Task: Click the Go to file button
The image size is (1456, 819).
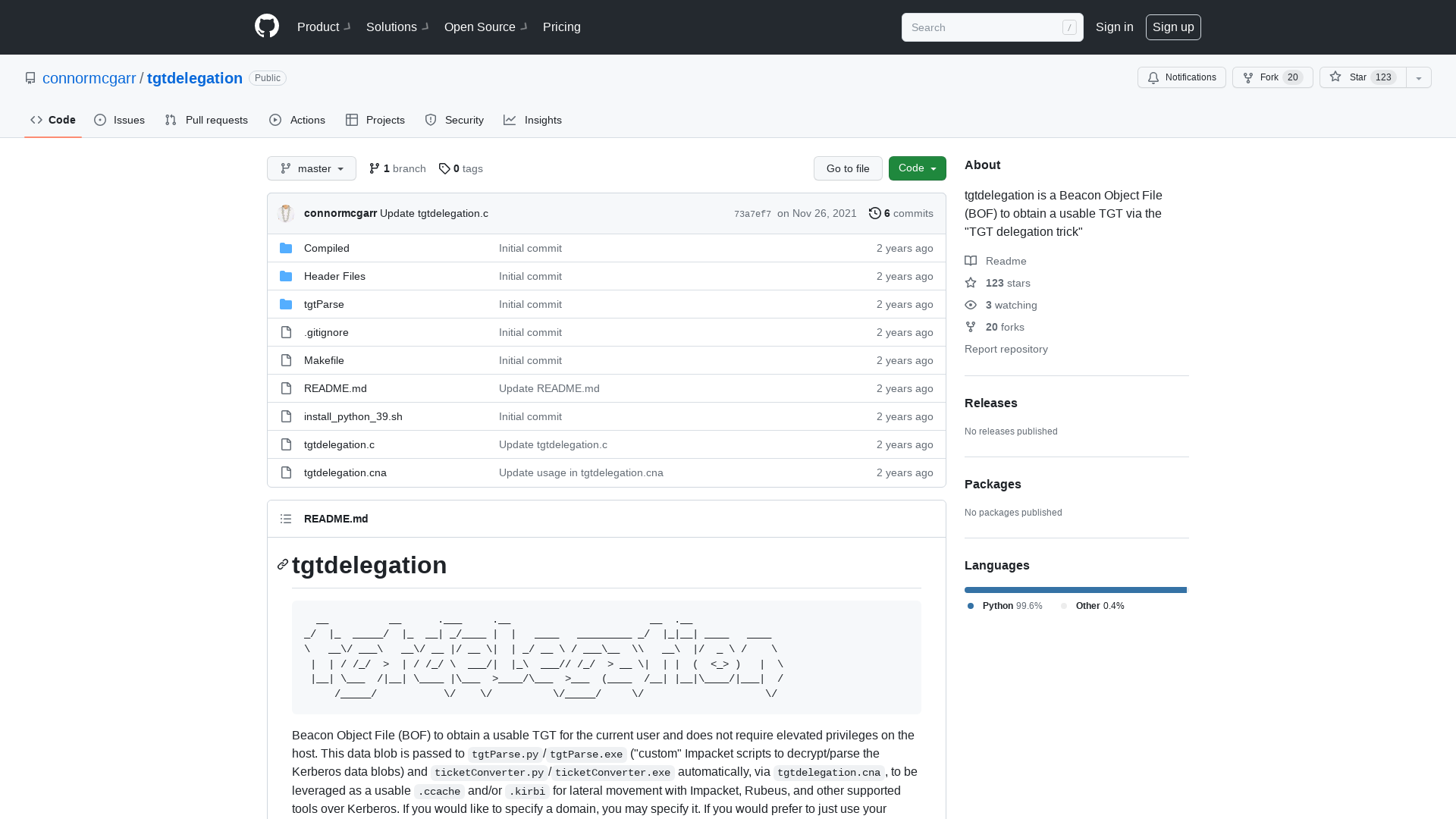Action: 848,168
